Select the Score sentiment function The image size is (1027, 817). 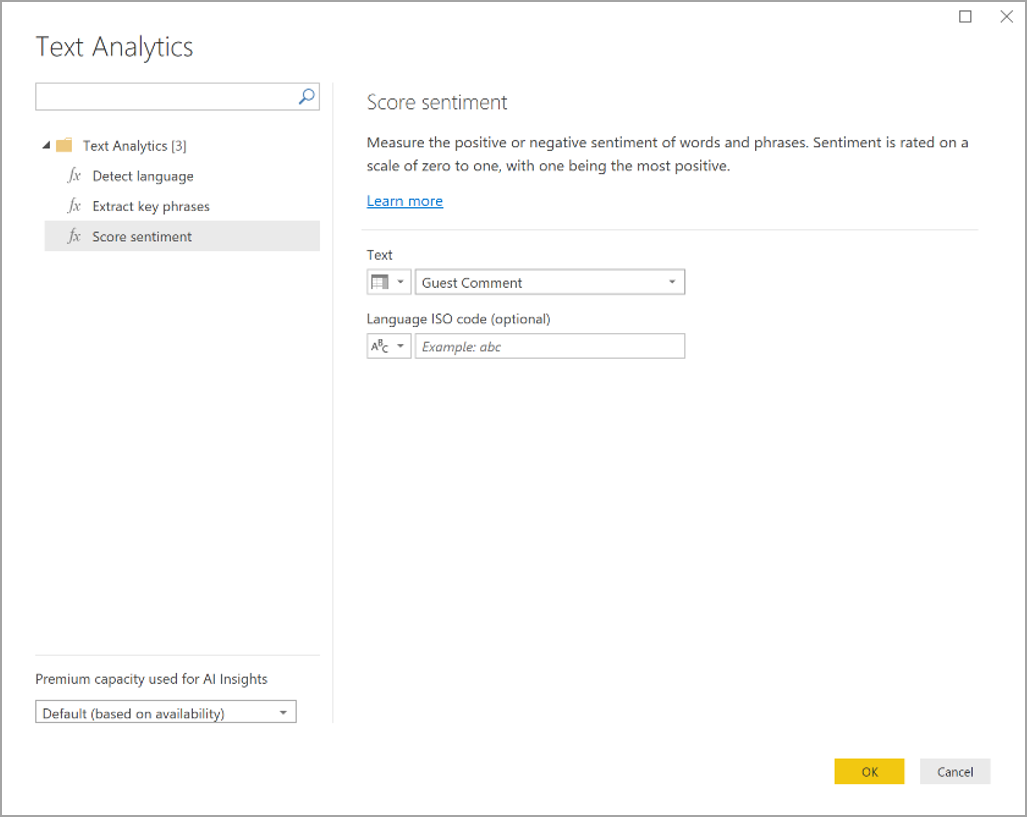point(182,236)
